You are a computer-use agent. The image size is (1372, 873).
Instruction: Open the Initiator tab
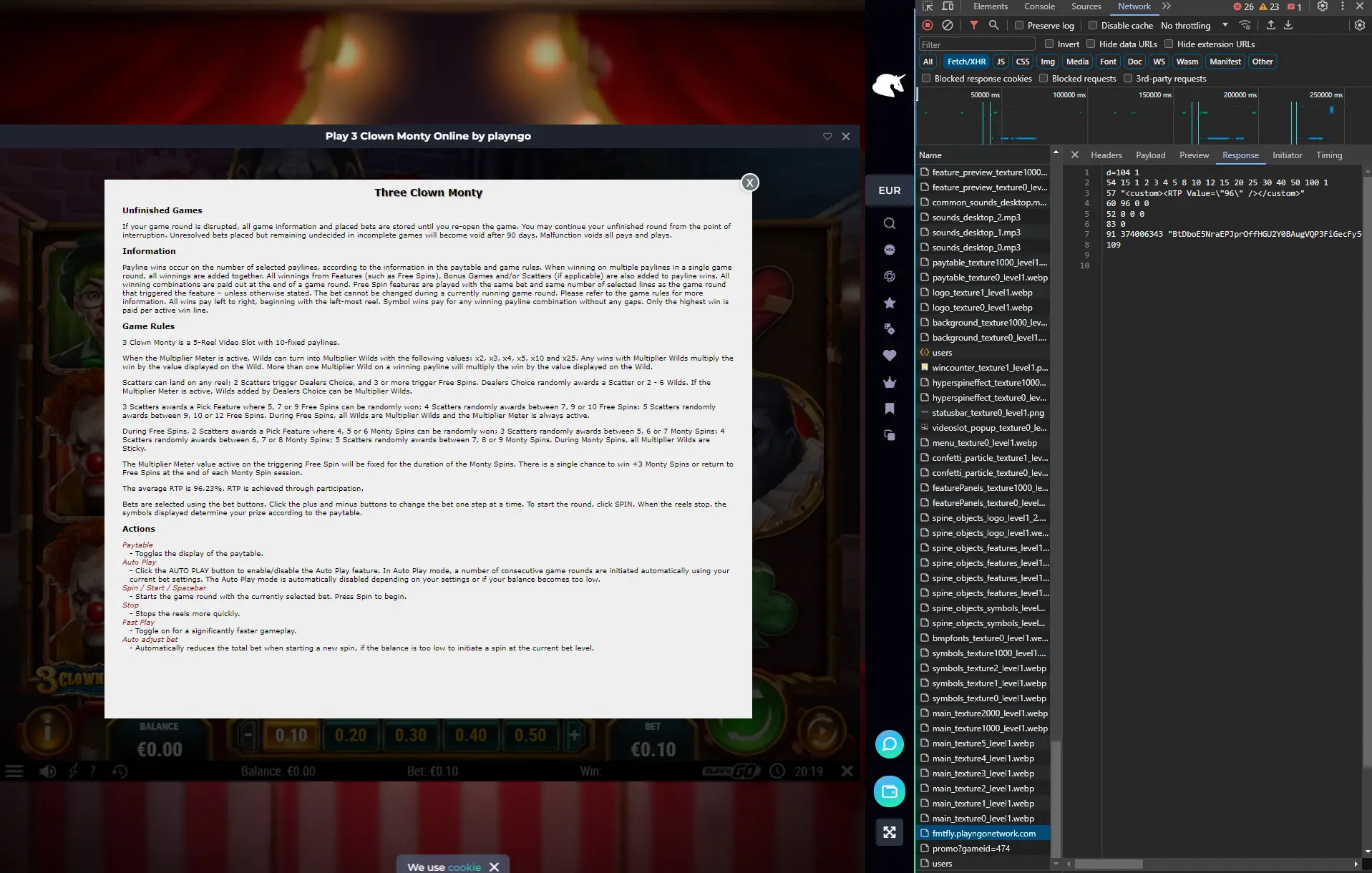click(x=1287, y=155)
